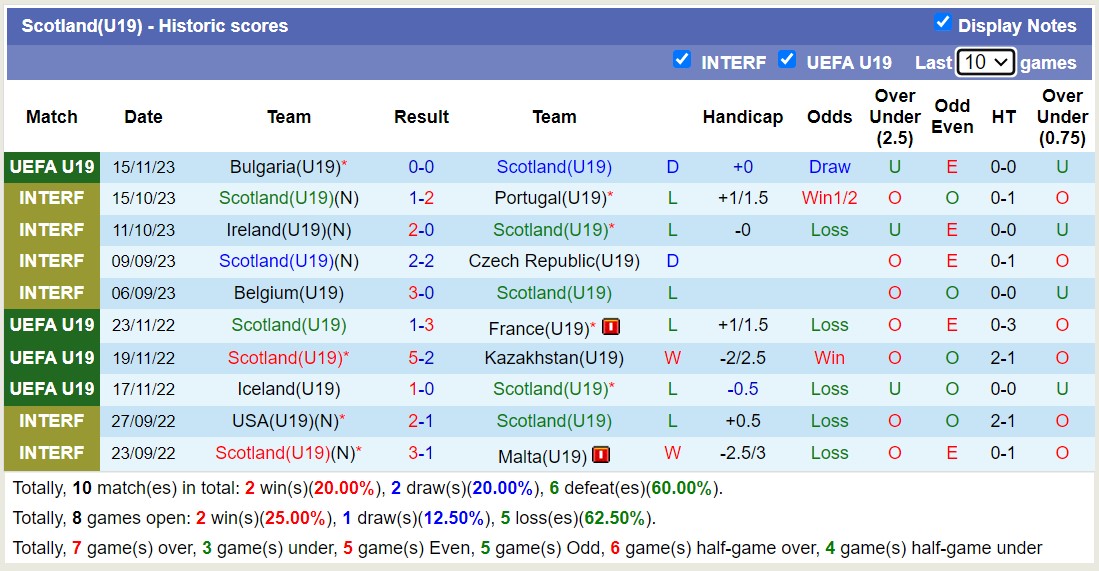Click the 0-0 result of Bulgaria match
Viewport: 1099px width, 571px height.
coord(421,167)
